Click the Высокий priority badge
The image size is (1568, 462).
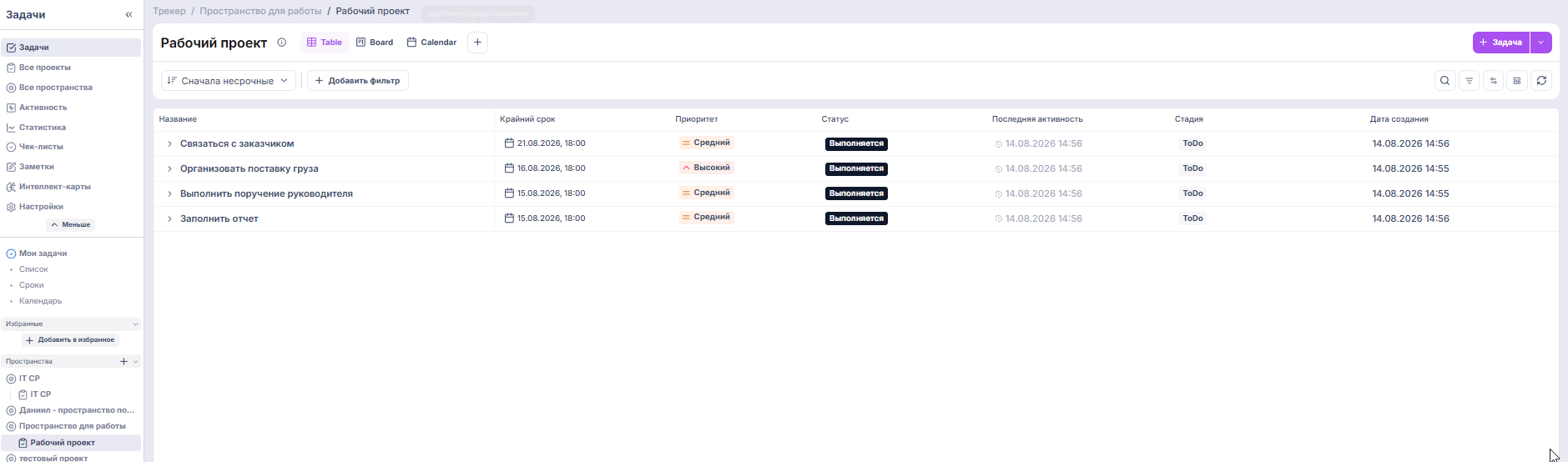point(706,168)
